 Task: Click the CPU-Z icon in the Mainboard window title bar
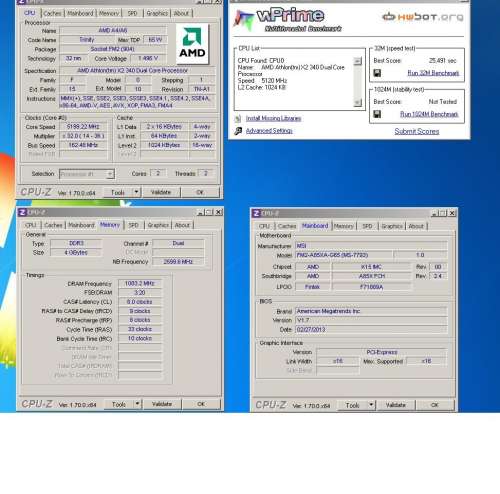[x=256, y=213]
